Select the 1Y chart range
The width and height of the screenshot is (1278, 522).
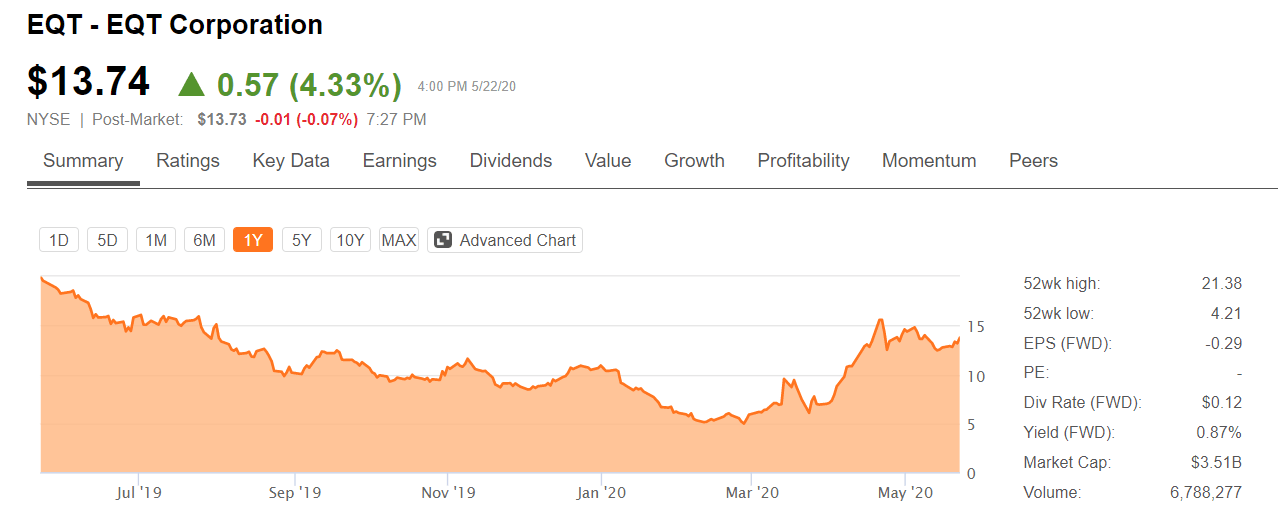[253, 240]
